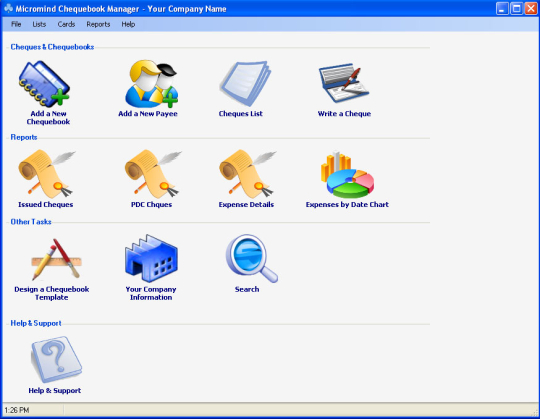540x419 pixels.
Task: Close the Chequebook Manager window
Action: coord(531,8)
